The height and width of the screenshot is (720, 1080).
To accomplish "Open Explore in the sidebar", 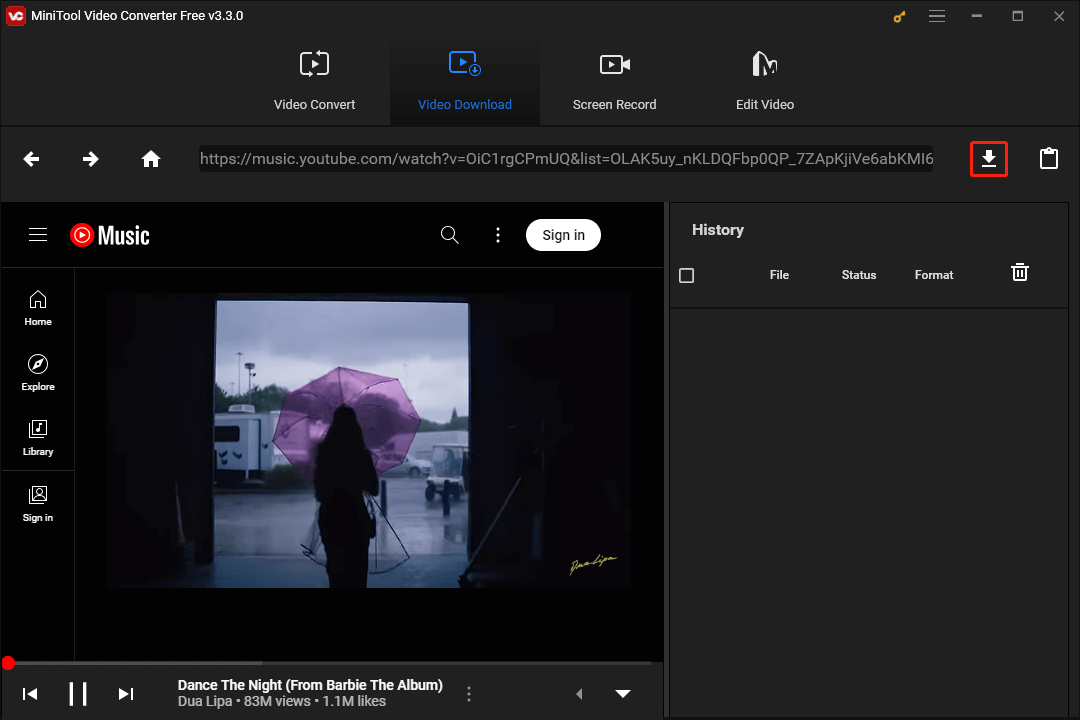I will 38,373.
